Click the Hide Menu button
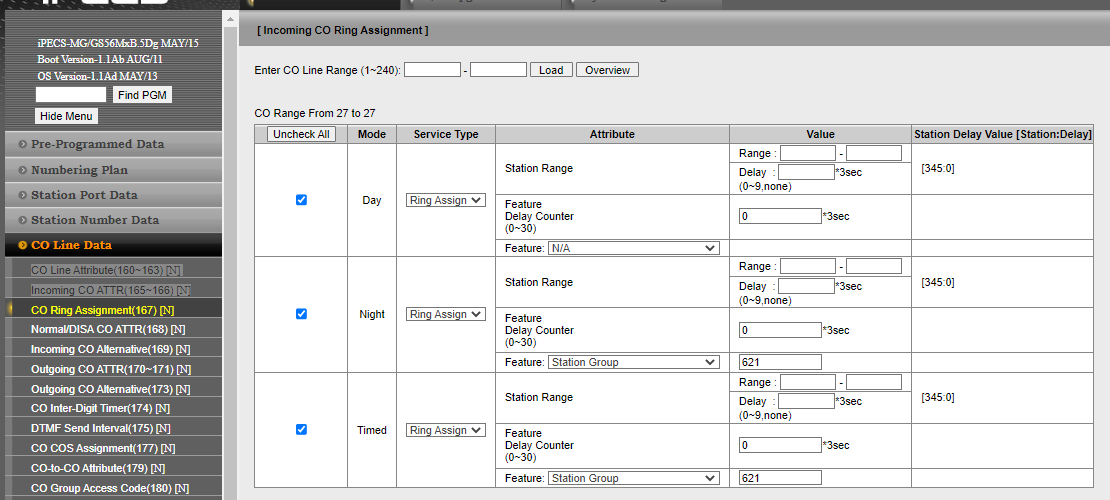The image size is (1110, 500). click(x=67, y=116)
